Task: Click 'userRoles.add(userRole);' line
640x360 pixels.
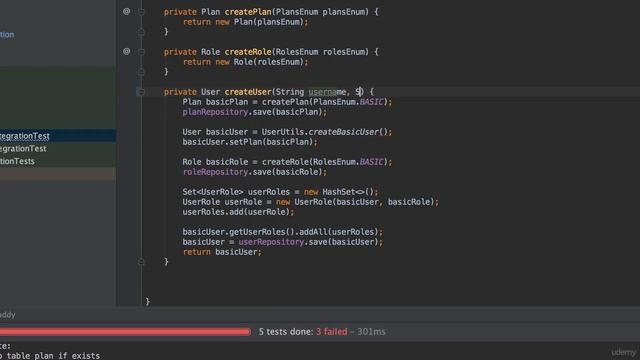Action: coord(238,212)
